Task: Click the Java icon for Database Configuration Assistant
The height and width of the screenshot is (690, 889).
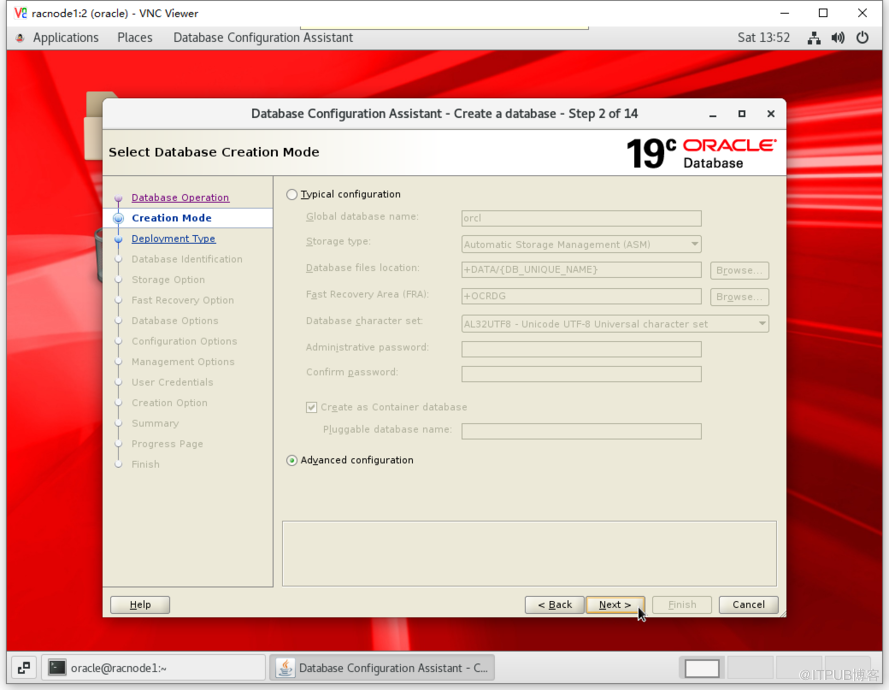Action: click(x=285, y=668)
